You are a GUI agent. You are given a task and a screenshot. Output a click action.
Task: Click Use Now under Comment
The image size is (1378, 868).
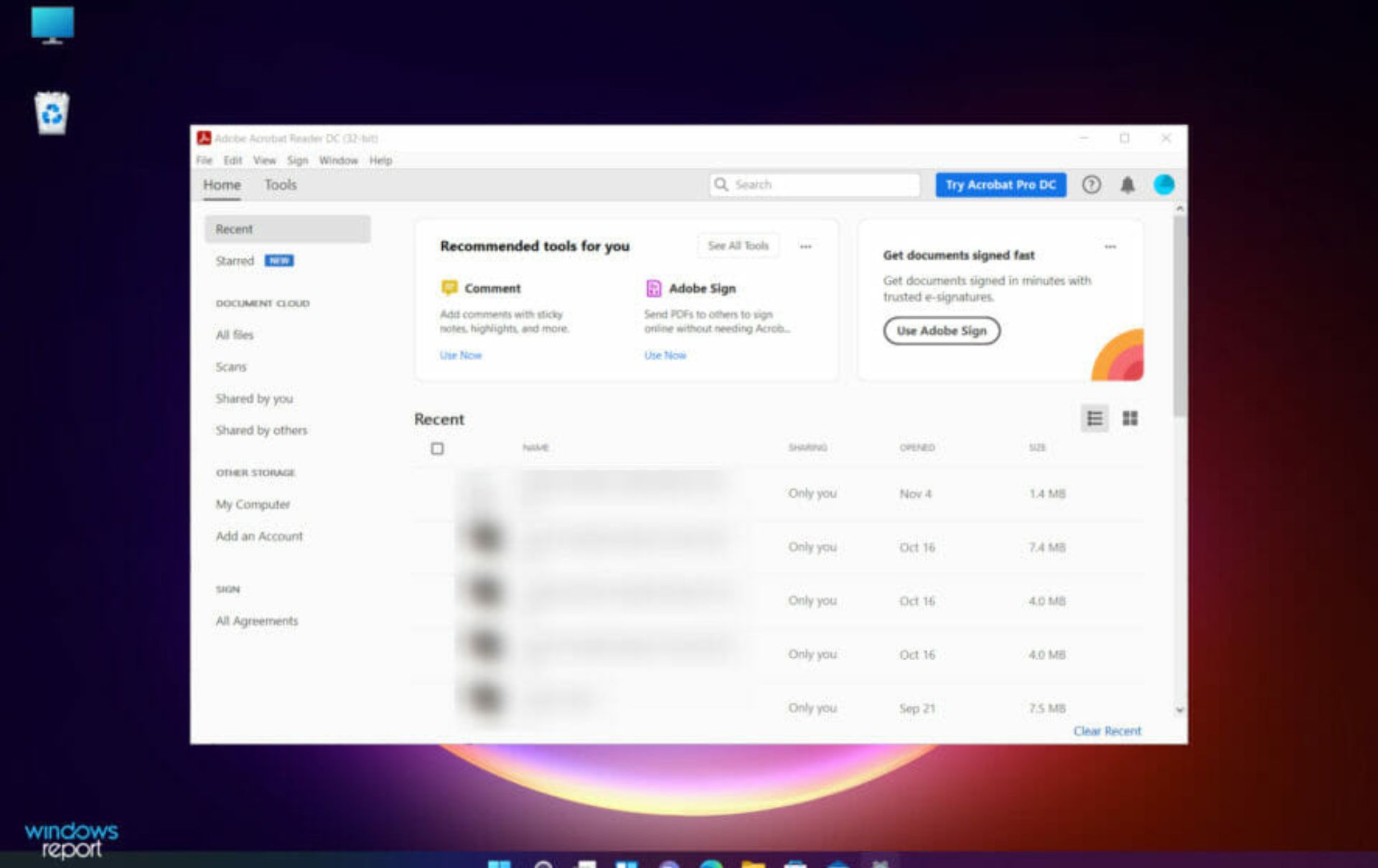pyautogui.click(x=461, y=355)
